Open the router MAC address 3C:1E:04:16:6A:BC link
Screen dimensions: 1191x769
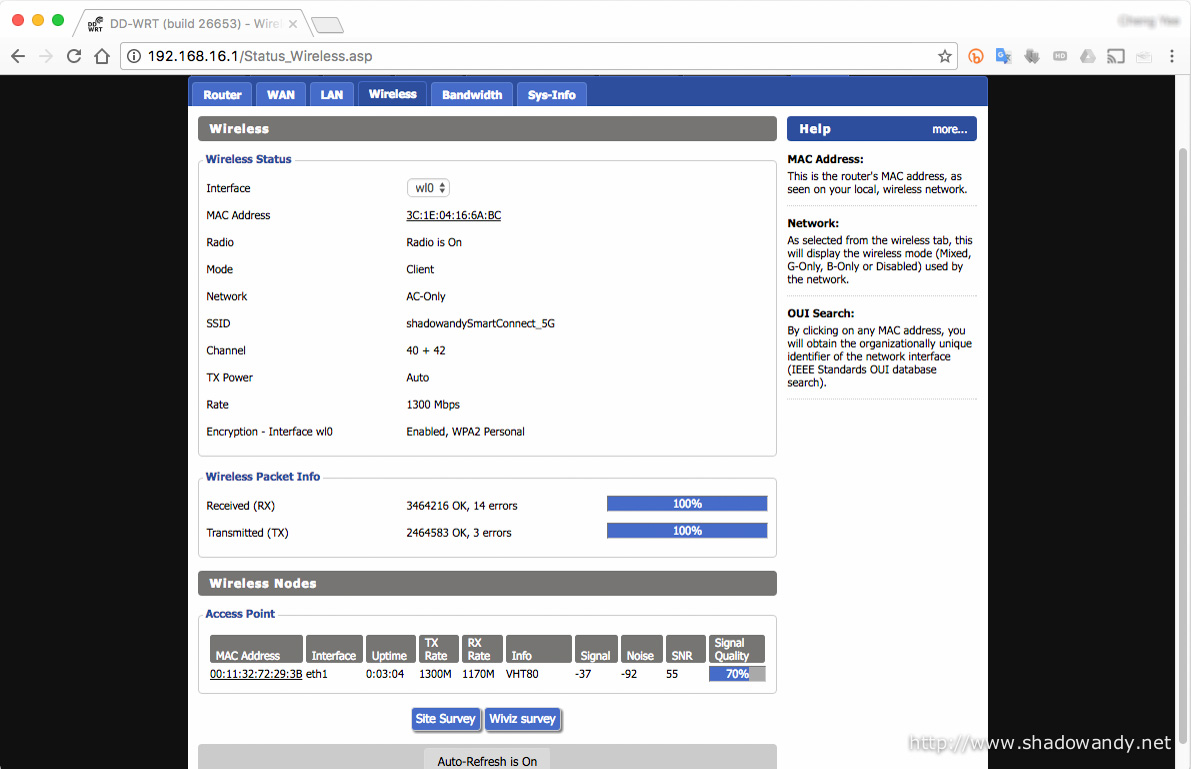tap(453, 216)
